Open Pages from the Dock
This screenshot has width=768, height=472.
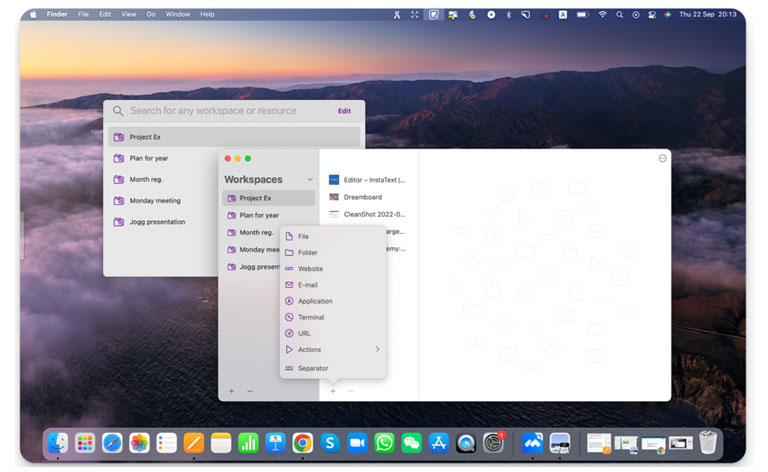point(193,443)
